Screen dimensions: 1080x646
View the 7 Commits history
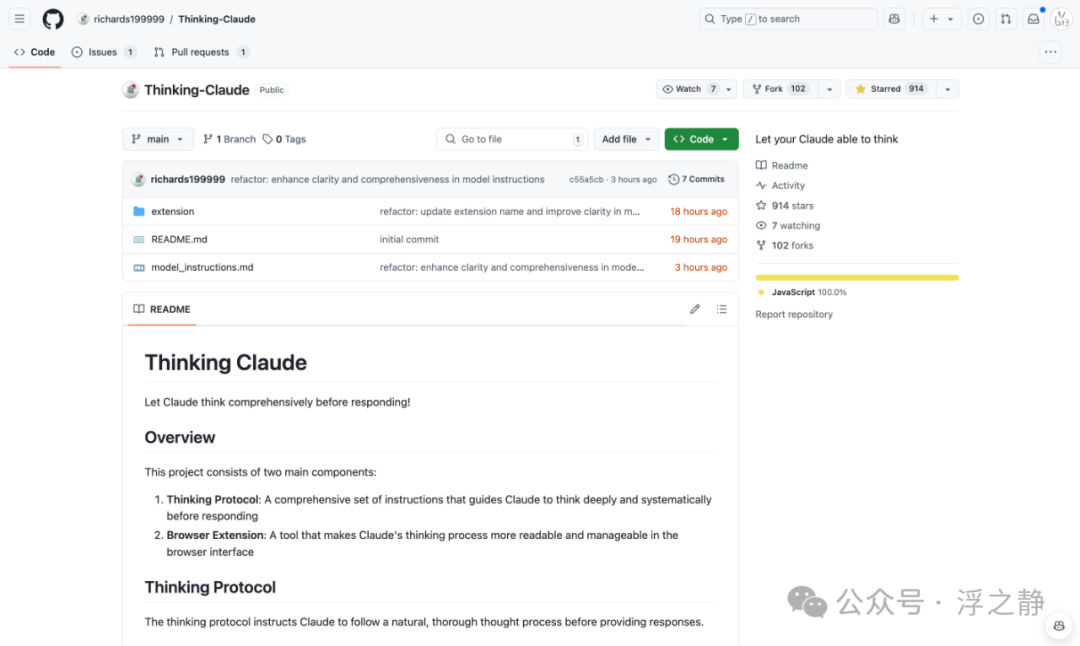click(x=696, y=179)
